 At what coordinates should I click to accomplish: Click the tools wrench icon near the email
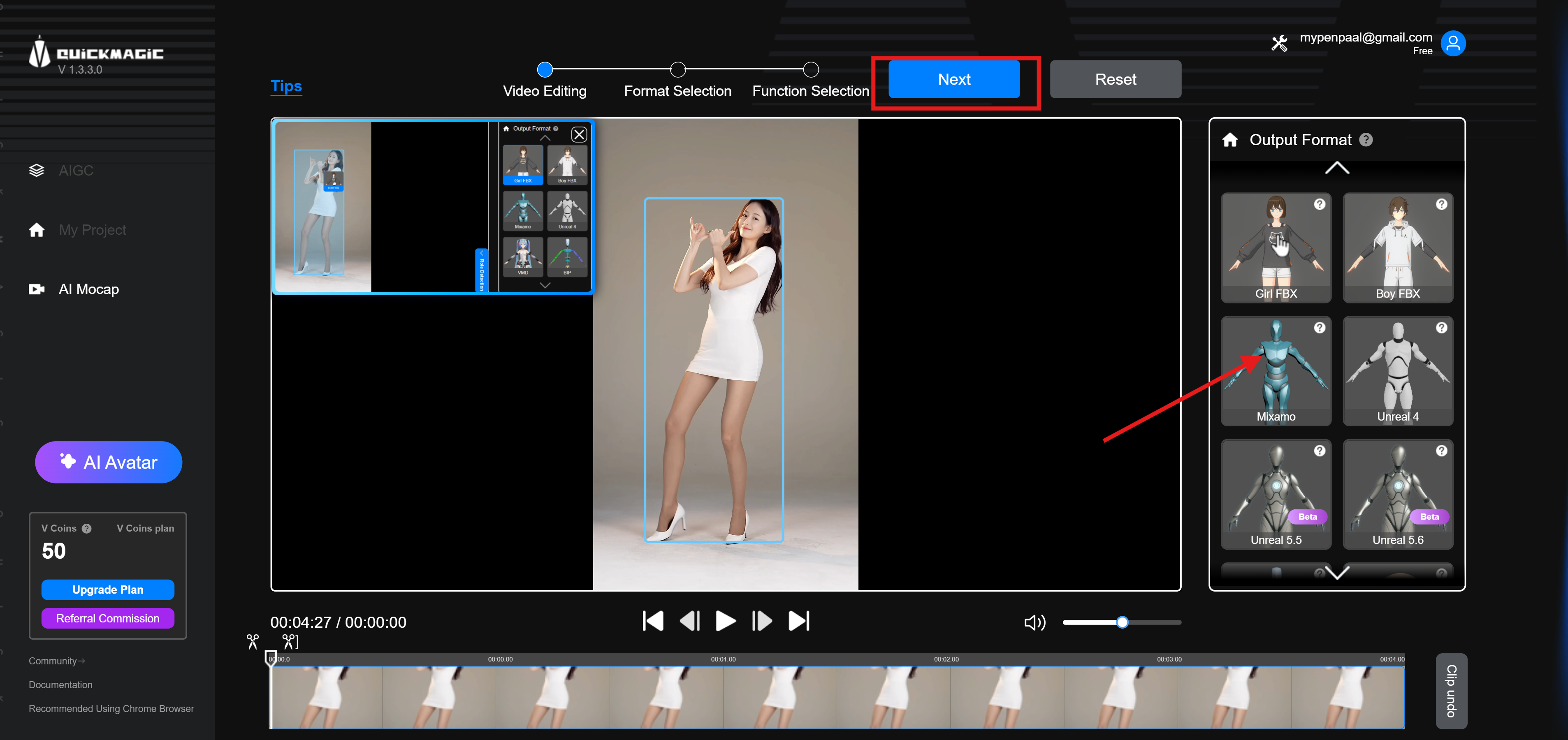[1280, 43]
